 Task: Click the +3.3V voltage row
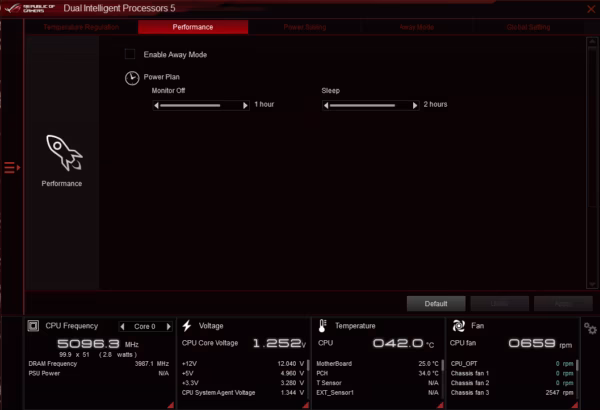click(x=243, y=383)
